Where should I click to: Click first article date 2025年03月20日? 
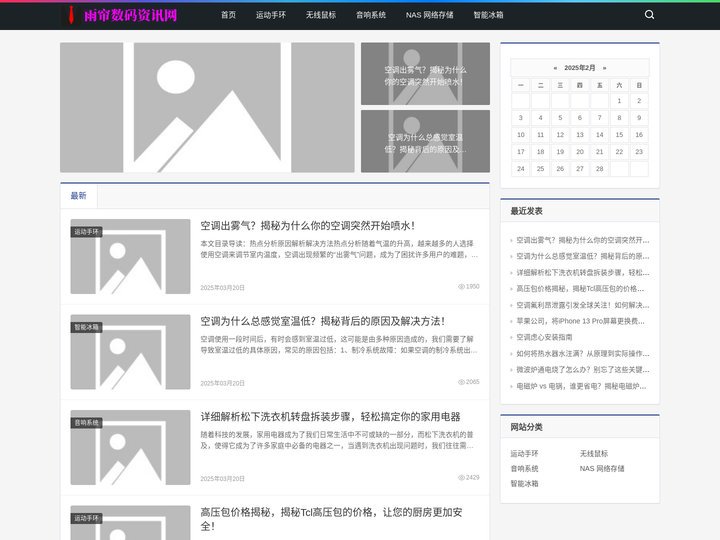point(222,288)
